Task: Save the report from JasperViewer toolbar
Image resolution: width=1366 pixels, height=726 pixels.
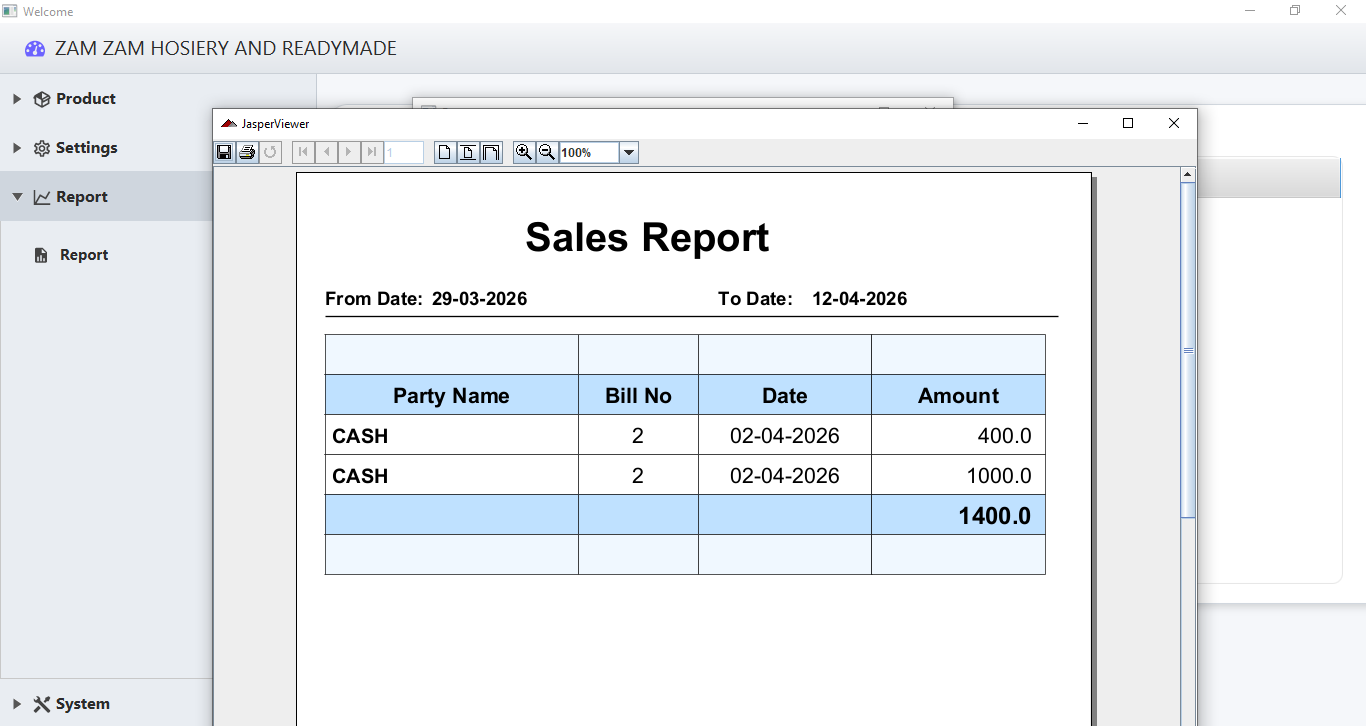Action: (224, 152)
